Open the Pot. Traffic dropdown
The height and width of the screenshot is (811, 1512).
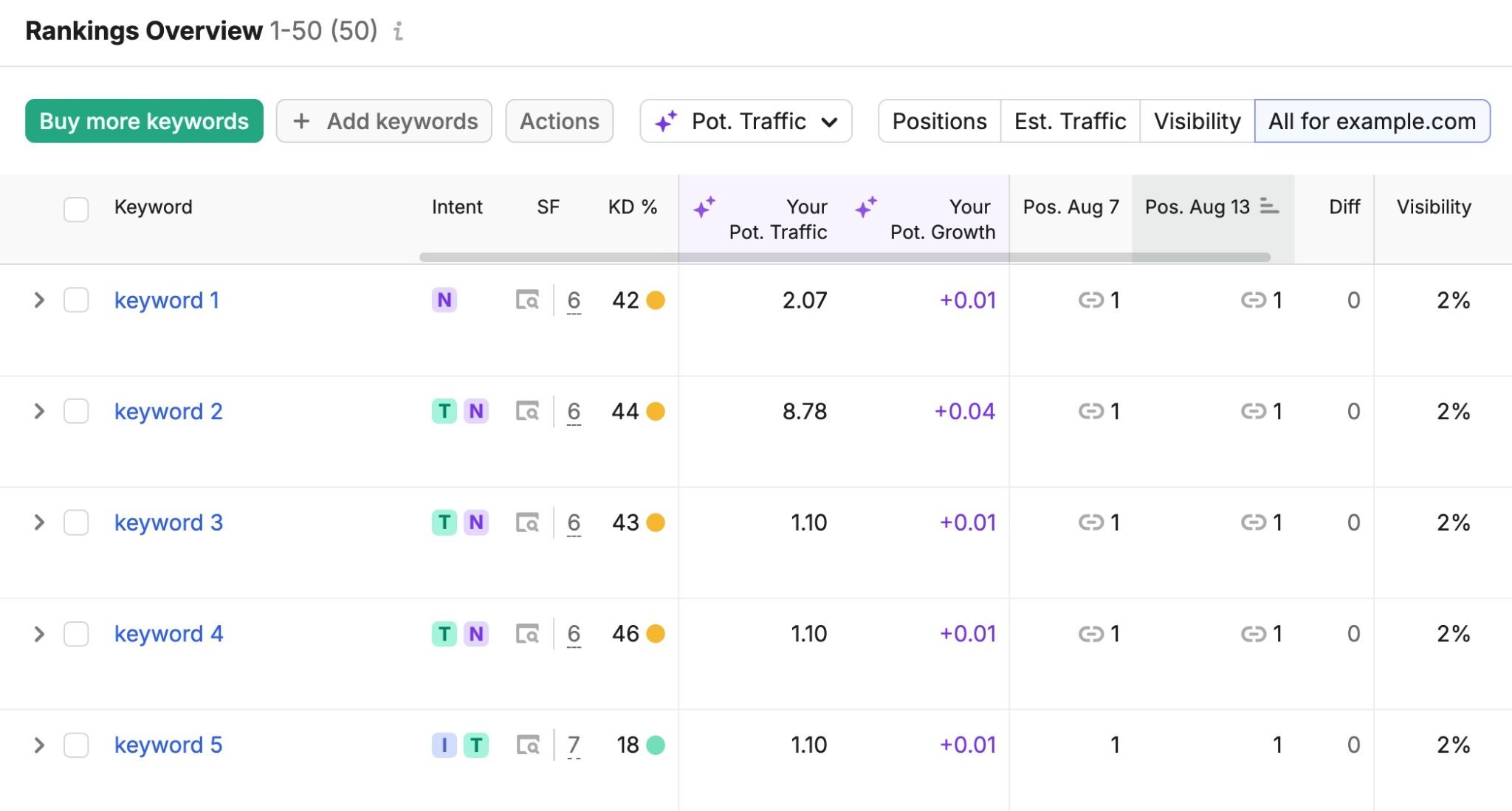tap(746, 121)
